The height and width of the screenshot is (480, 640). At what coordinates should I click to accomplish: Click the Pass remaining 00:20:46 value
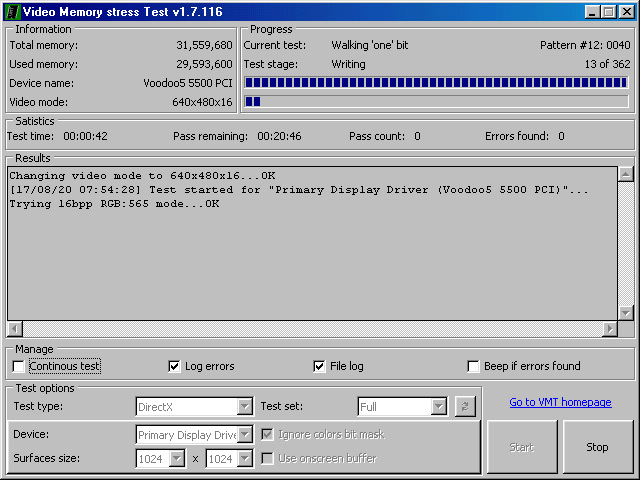click(x=279, y=136)
